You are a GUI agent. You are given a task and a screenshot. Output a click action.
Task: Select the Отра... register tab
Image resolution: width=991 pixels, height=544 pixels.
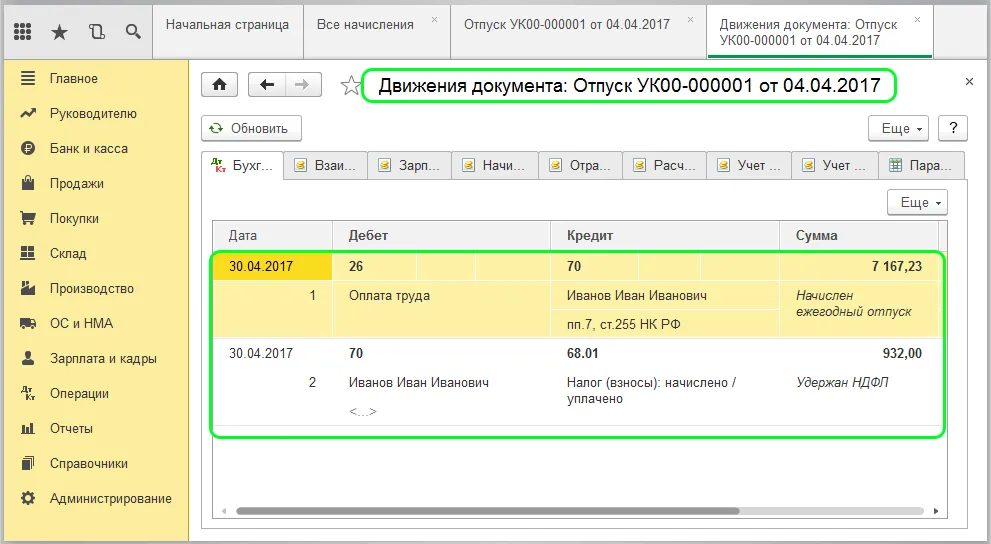click(580, 166)
